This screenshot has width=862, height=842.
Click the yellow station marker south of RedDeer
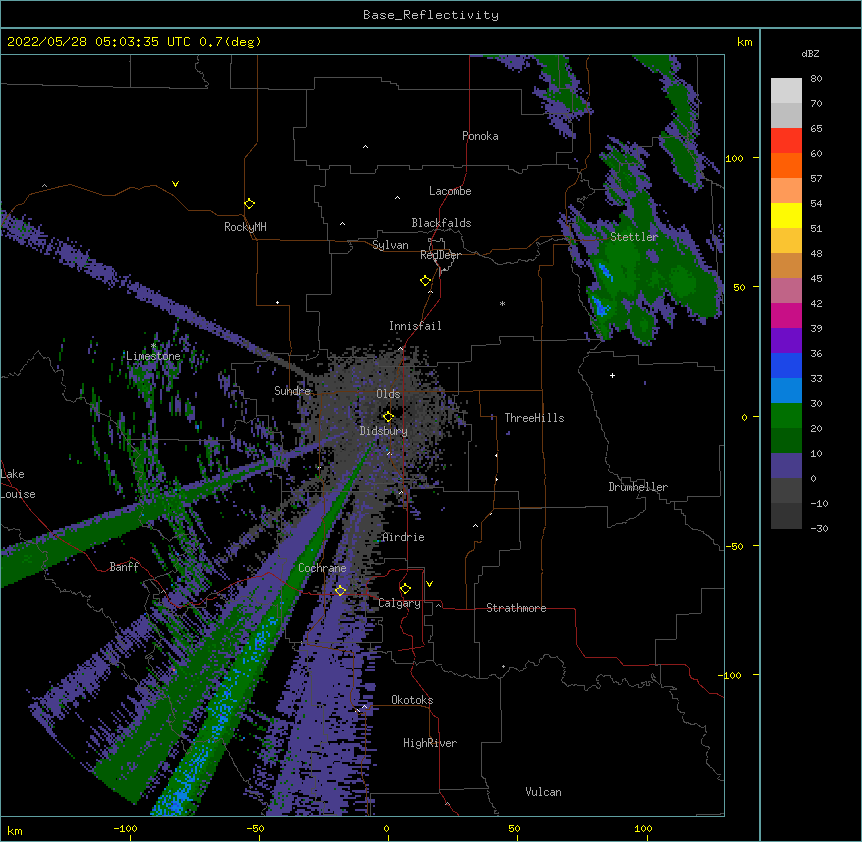[426, 281]
